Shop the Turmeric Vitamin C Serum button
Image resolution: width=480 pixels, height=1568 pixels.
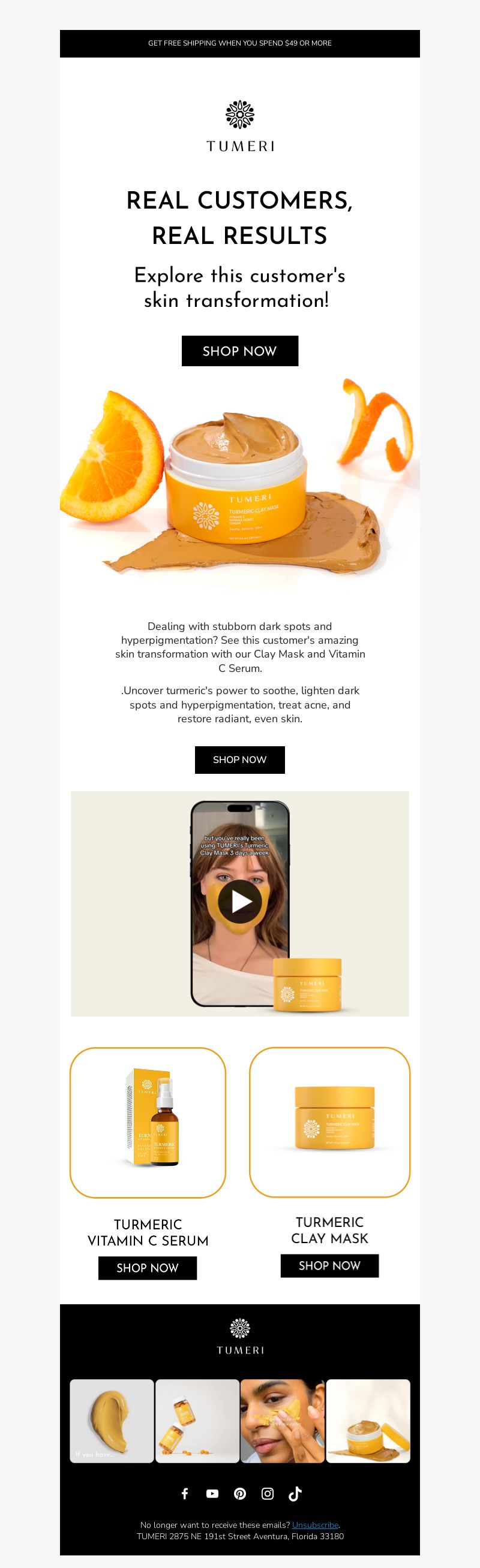148,1268
